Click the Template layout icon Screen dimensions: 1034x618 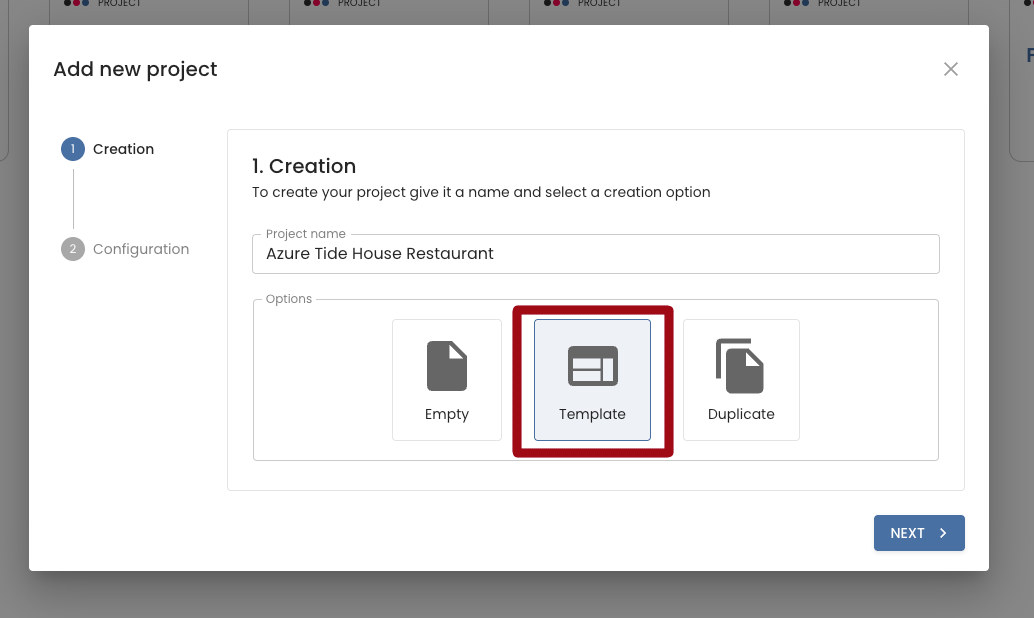[x=592, y=366]
